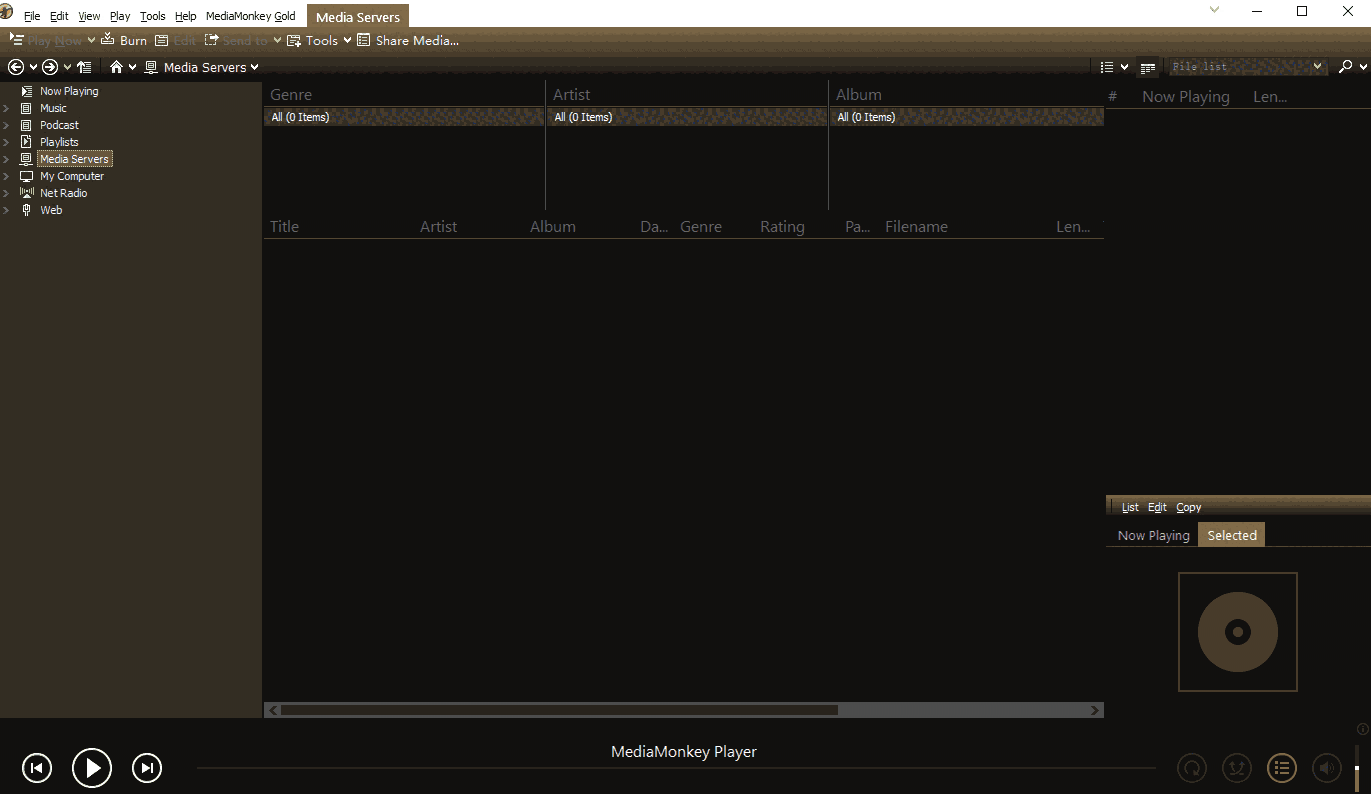Click the up-one-level navigation icon
Screen dimensions: 1371x794
84,67
